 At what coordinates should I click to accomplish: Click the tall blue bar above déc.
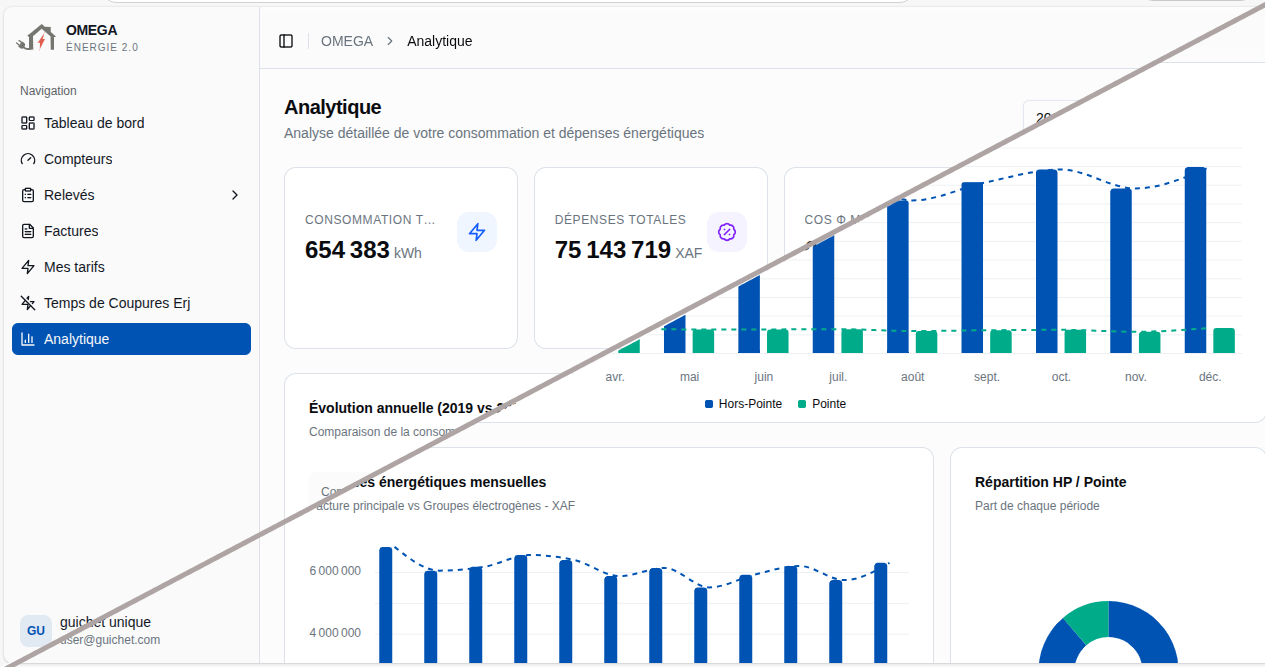tap(1195, 260)
